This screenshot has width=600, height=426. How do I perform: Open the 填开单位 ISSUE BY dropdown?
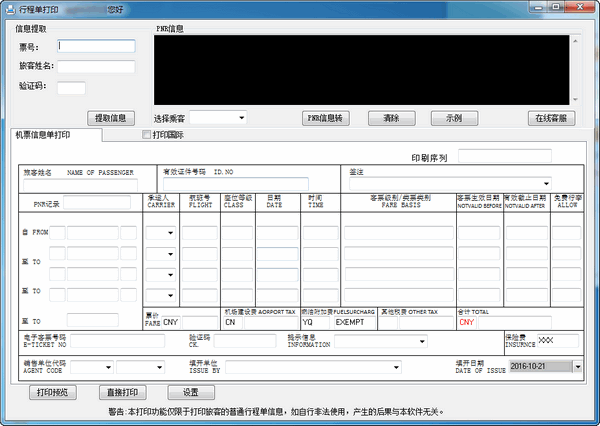pos(396,367)
